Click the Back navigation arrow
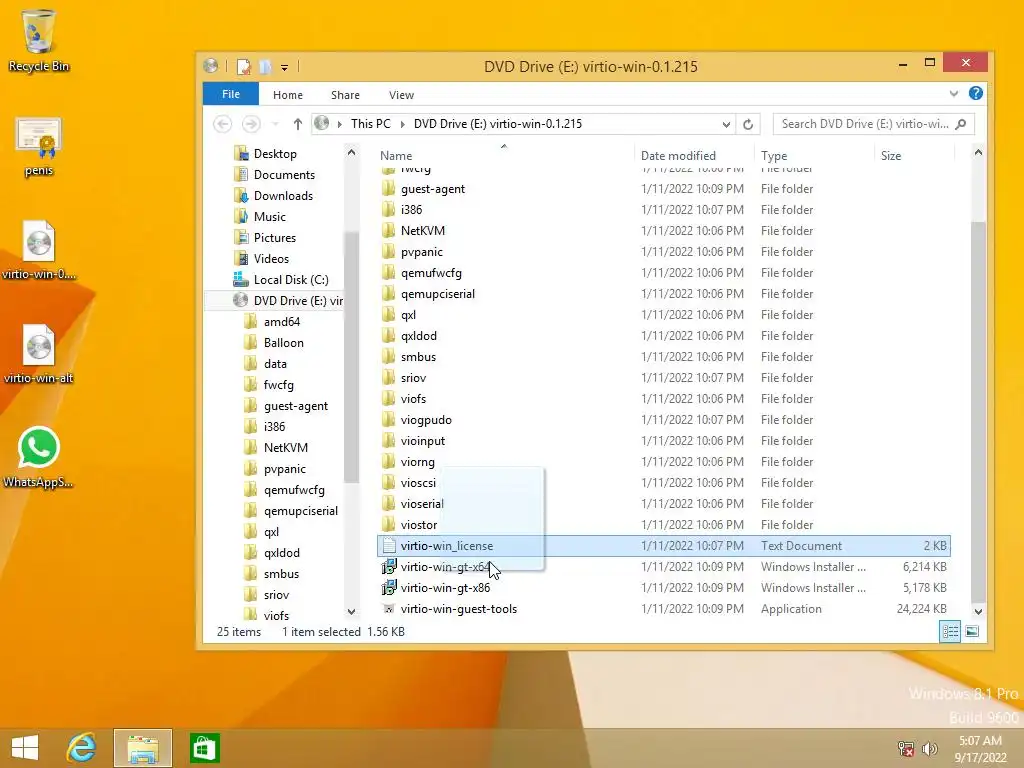 coord(223,123)
